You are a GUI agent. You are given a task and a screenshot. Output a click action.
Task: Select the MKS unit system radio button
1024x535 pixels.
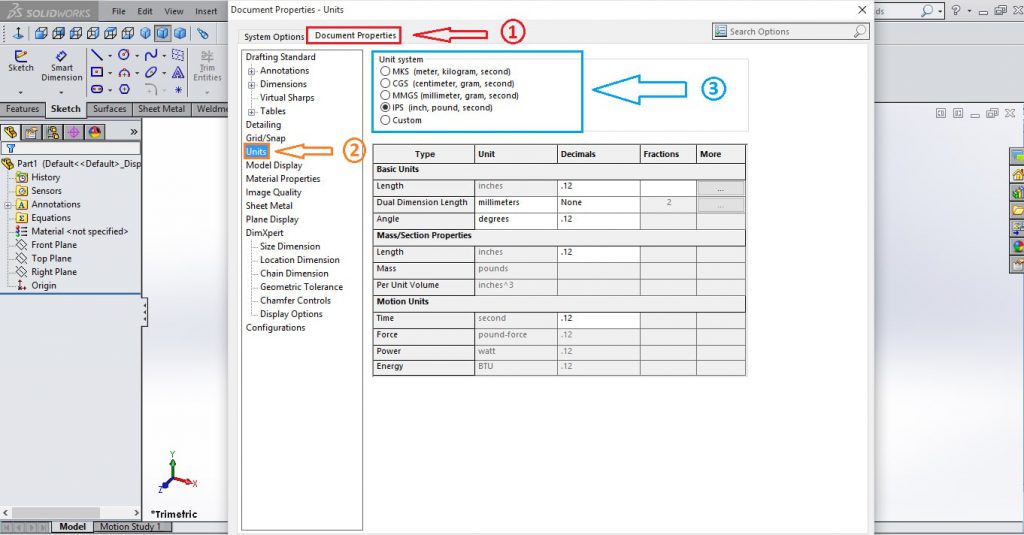pos(385,71)
